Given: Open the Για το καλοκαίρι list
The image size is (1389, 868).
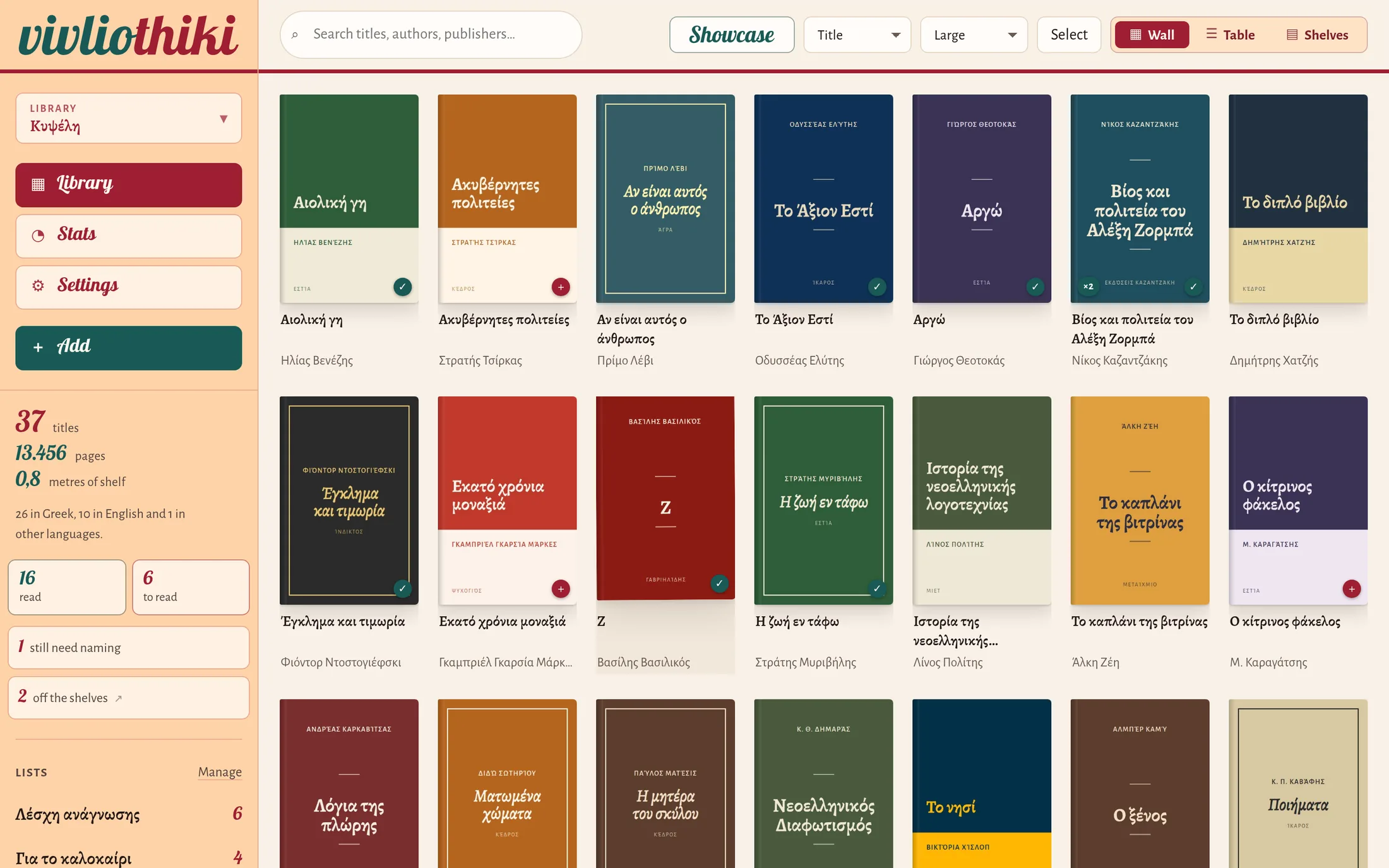Looking at the screenshot, I should [129, 857].
